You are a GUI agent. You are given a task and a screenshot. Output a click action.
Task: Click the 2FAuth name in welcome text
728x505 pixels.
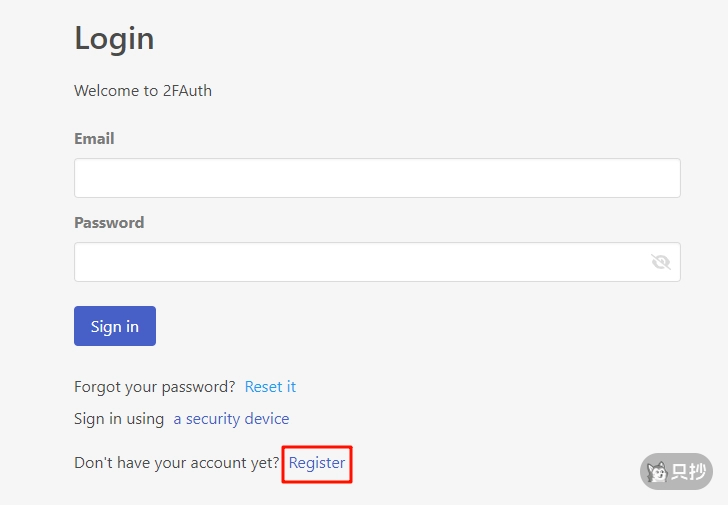point(187,91)
